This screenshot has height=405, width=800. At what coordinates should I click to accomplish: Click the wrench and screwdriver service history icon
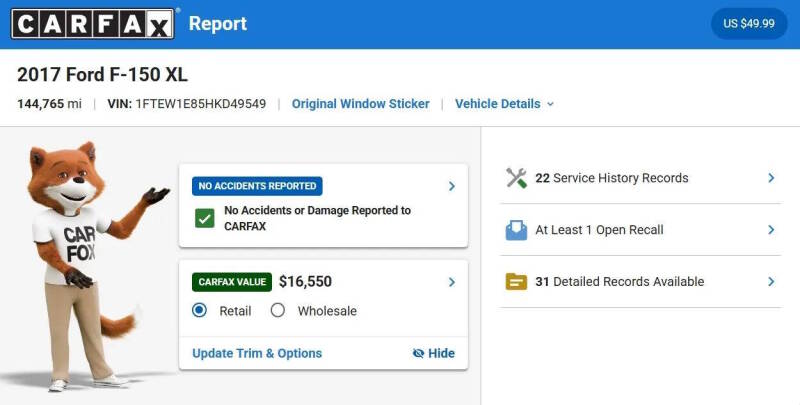pos(516,178)
